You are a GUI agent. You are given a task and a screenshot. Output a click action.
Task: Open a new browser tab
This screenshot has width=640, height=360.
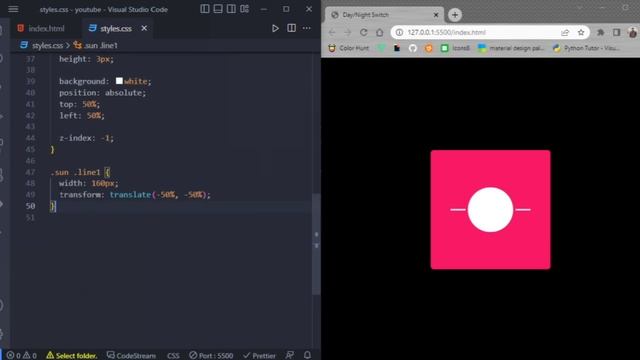(x=455, y=15)
